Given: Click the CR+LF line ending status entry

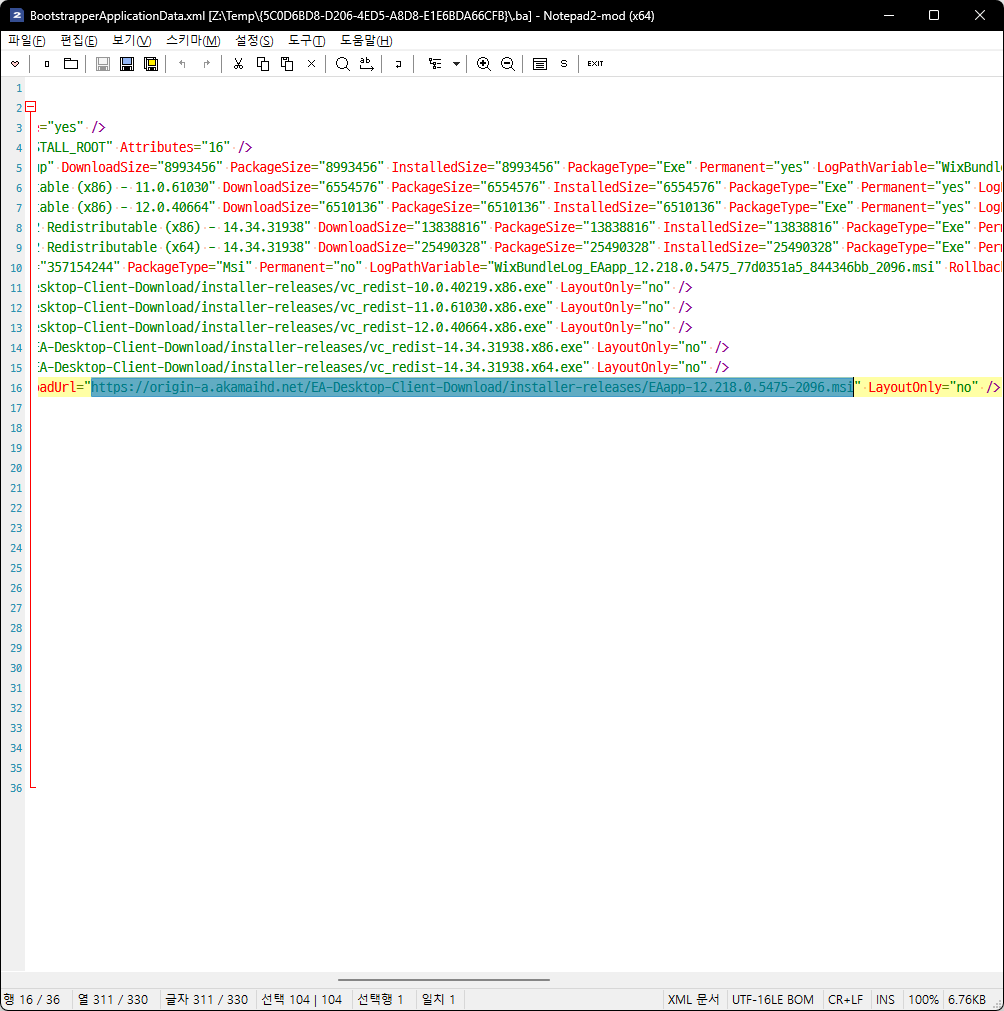Looking at the screenshot, I should click(845, 999).
